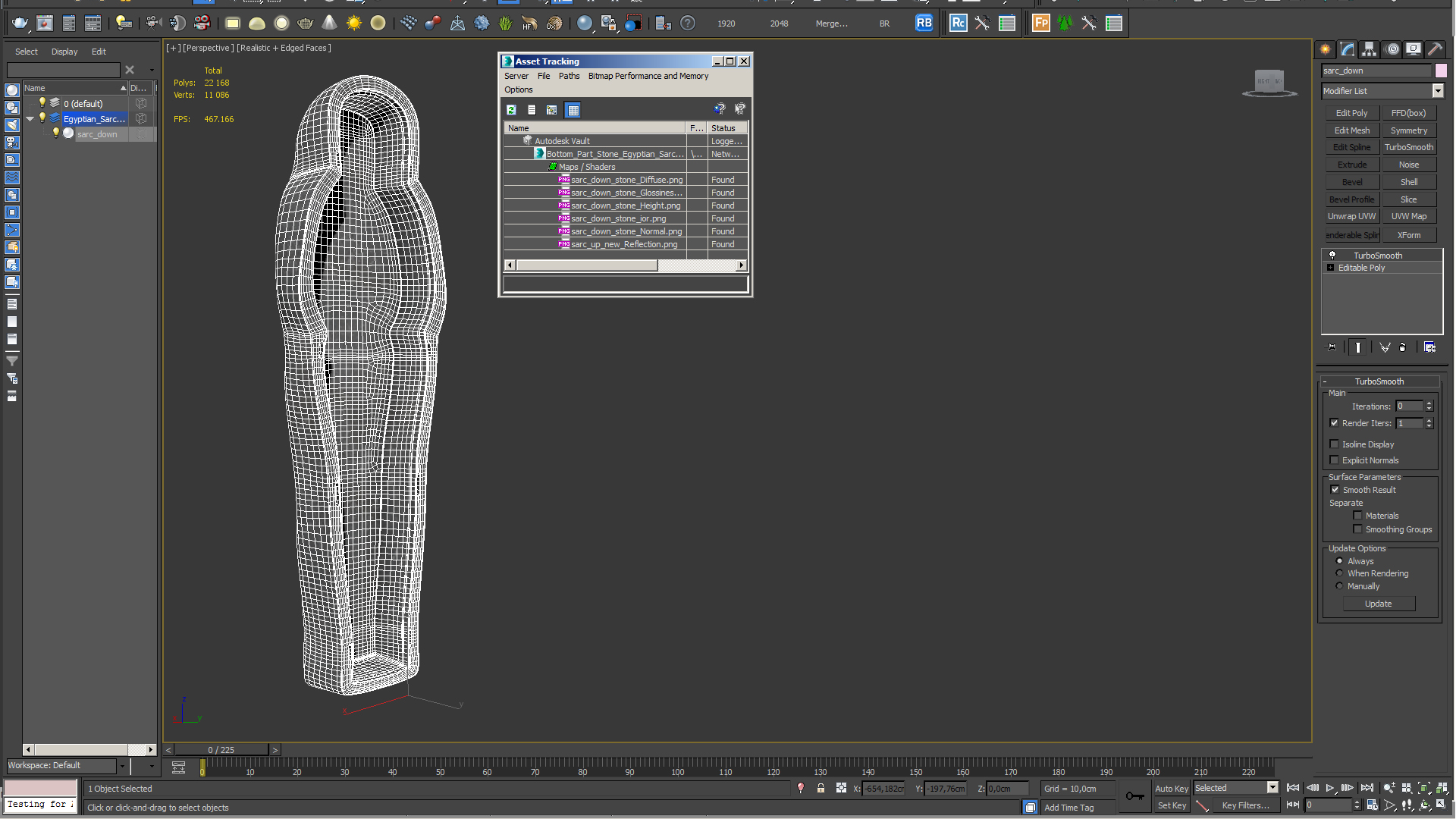Viewport: 1456px width, 819px height.
Task: Click the Unwrap UVW modifier button
Action: click(x=1352, y=216)
